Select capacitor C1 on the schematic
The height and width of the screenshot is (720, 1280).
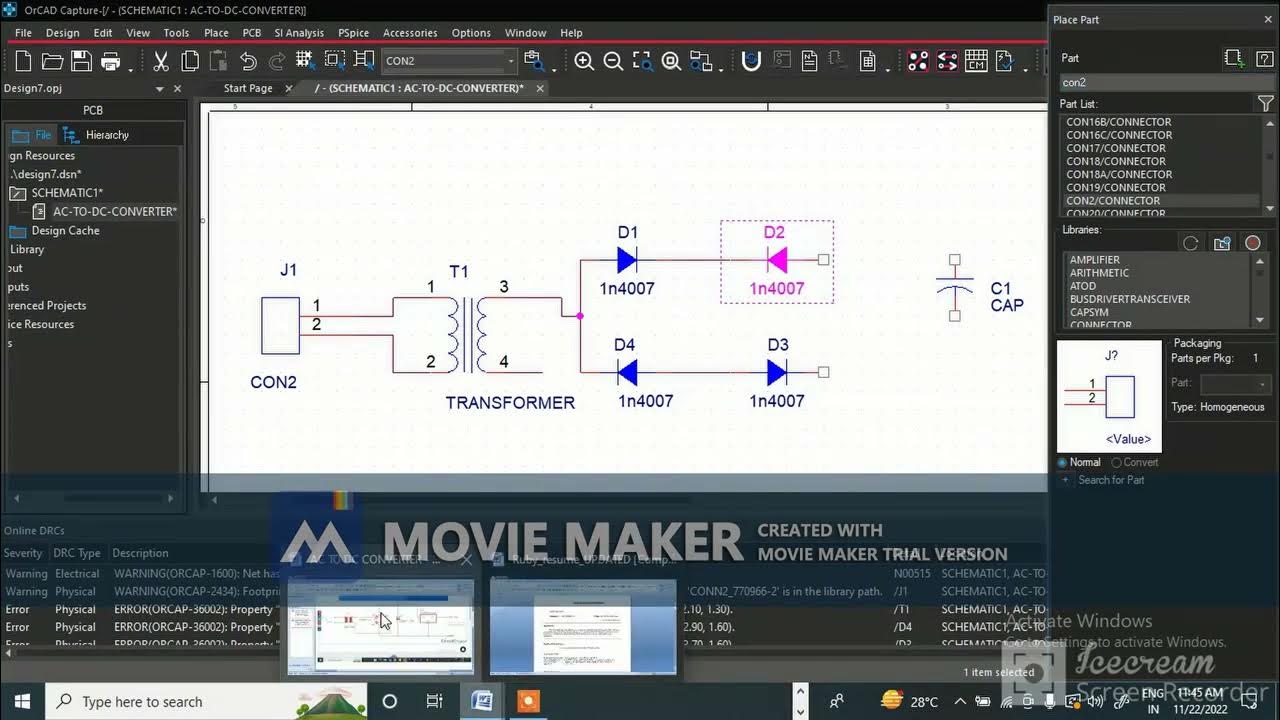954,288
